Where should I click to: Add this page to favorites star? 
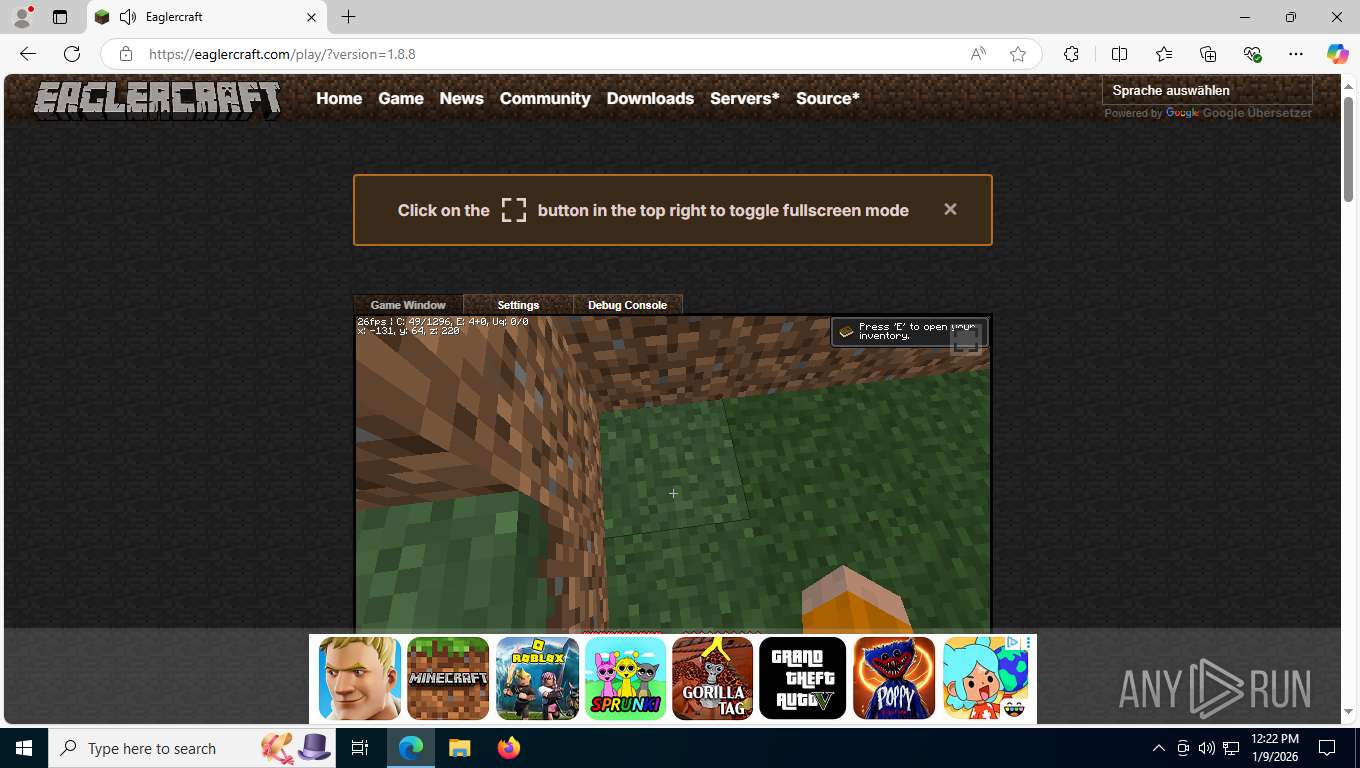1018,54
